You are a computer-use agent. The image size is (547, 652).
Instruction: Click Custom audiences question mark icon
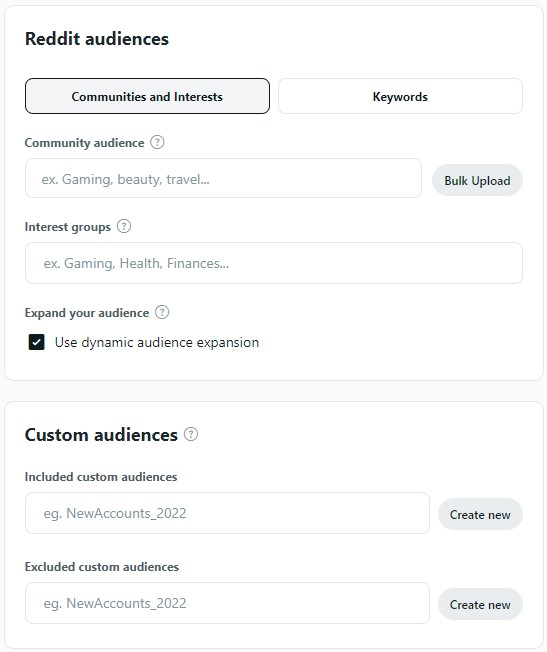click(191, 434)
